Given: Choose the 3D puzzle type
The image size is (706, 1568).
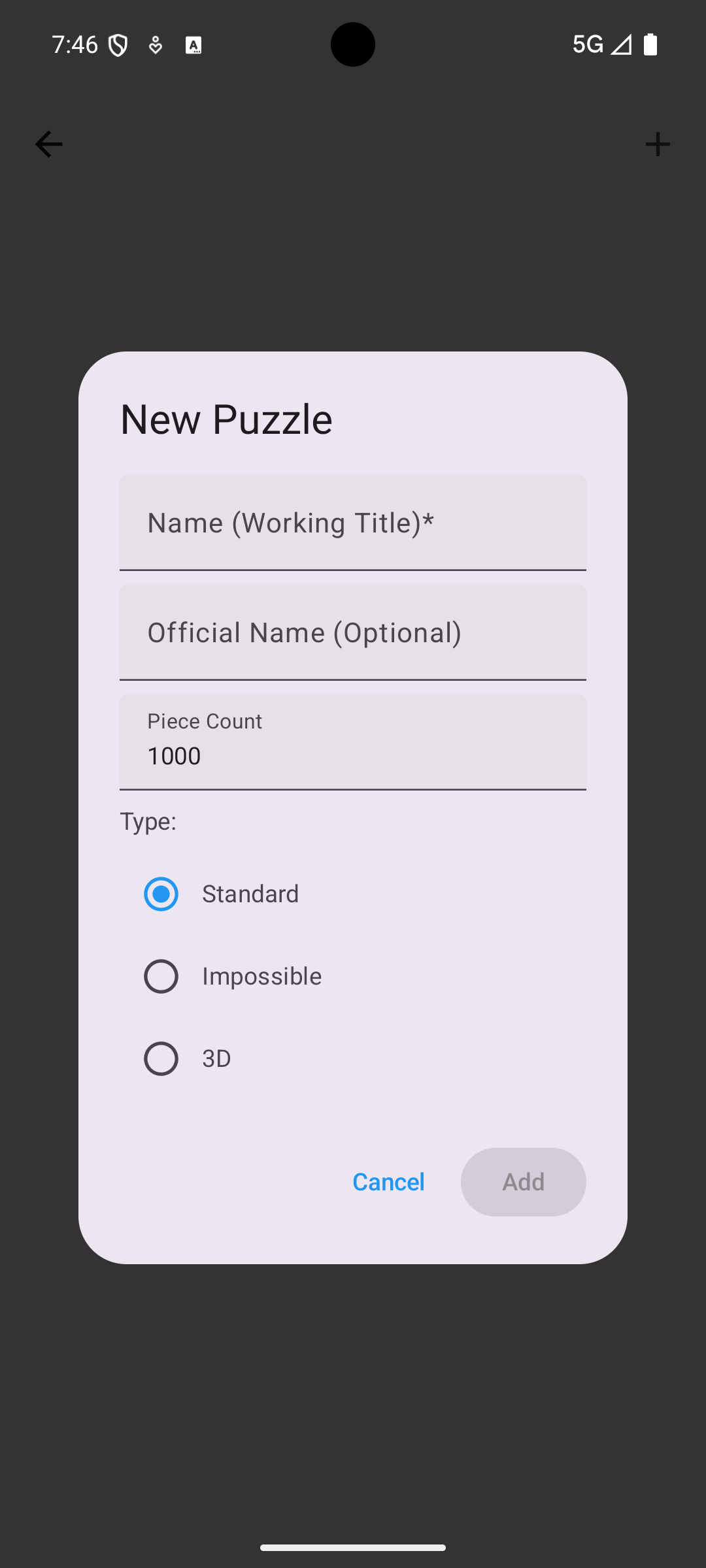Looking at the screenshot, I should click(x=161, y=1058).
